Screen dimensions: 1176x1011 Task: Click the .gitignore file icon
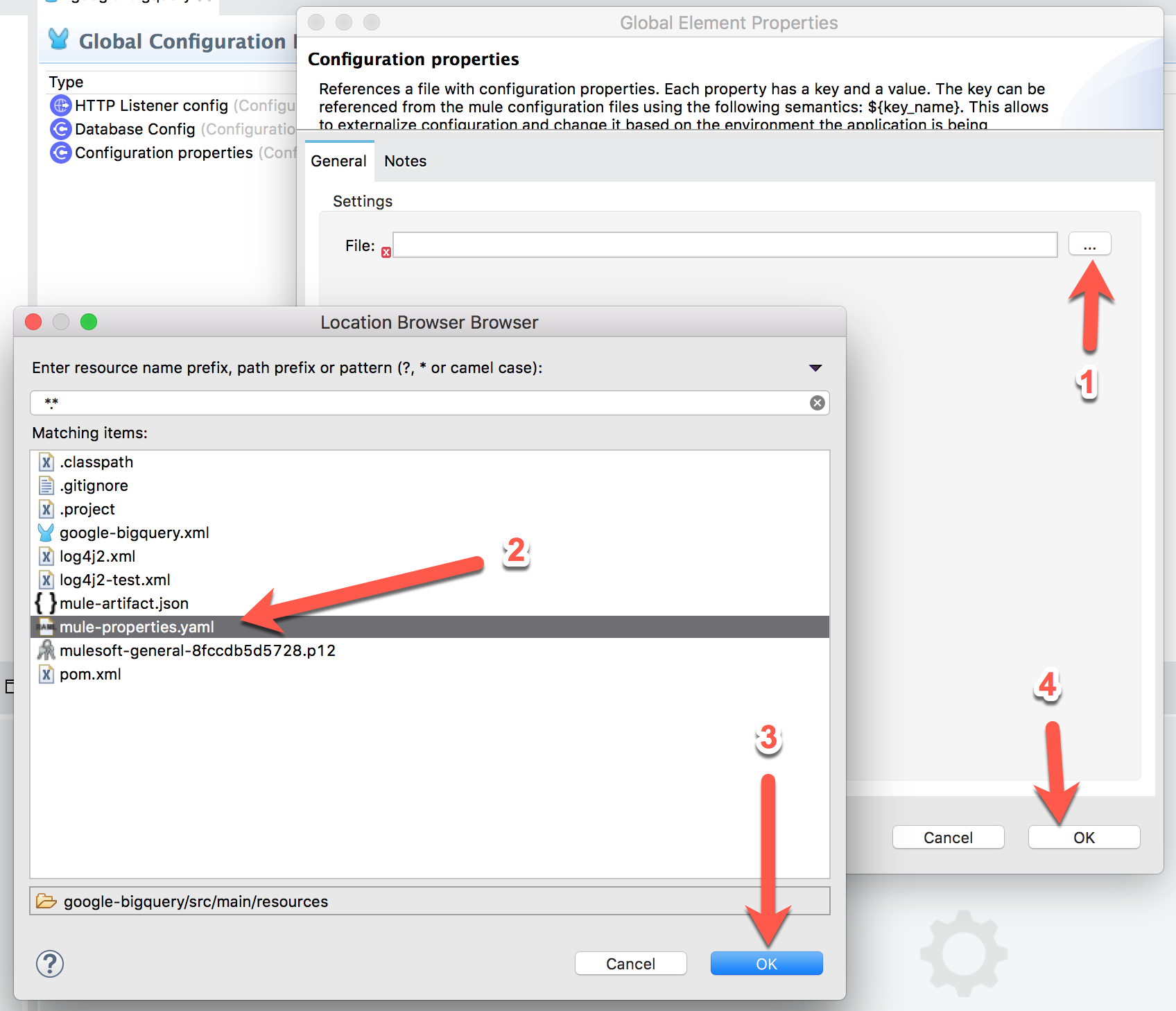pos(46,485)
